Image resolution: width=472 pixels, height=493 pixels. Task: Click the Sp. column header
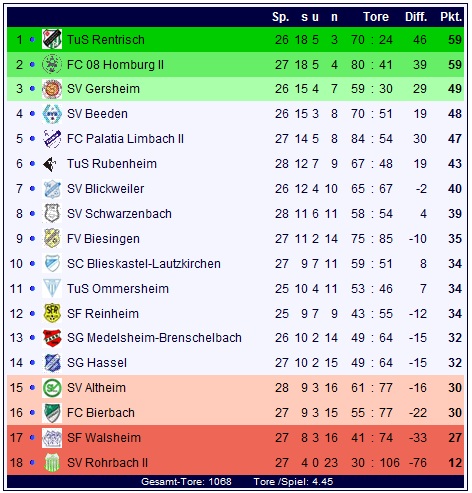click(x=280, y=17)
